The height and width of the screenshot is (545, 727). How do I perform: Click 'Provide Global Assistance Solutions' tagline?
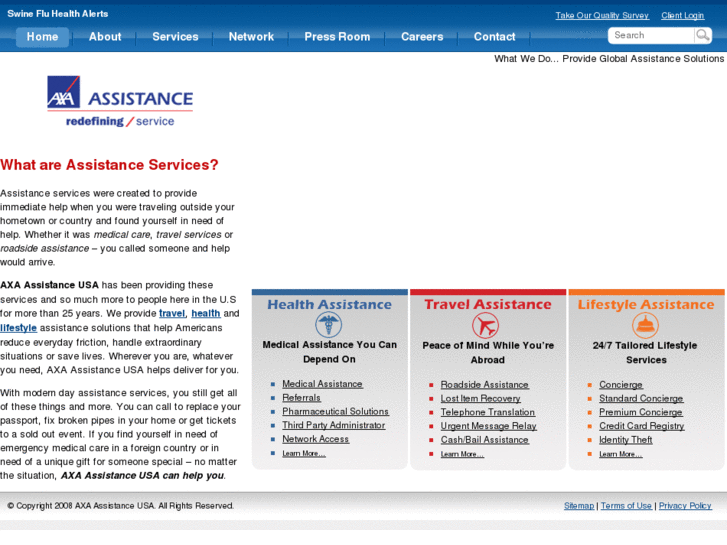pos(643,59)
